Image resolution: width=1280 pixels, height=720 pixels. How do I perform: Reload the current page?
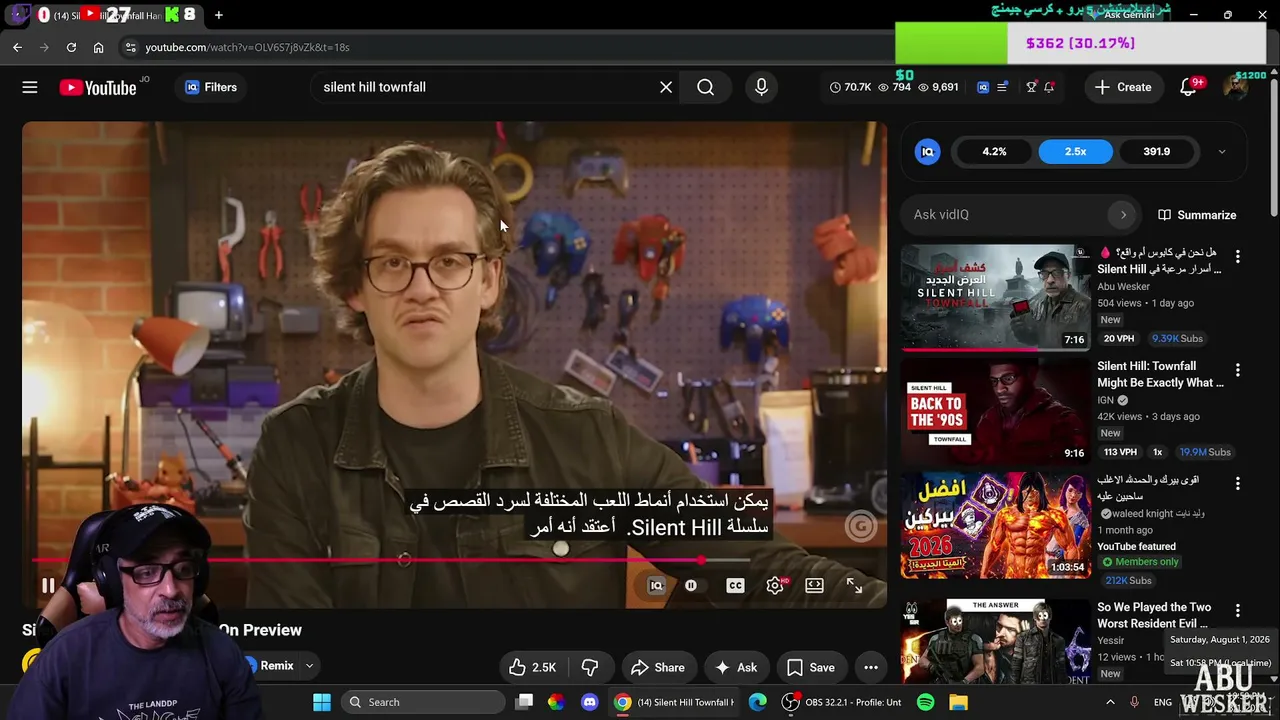click(x=71, y=47)
